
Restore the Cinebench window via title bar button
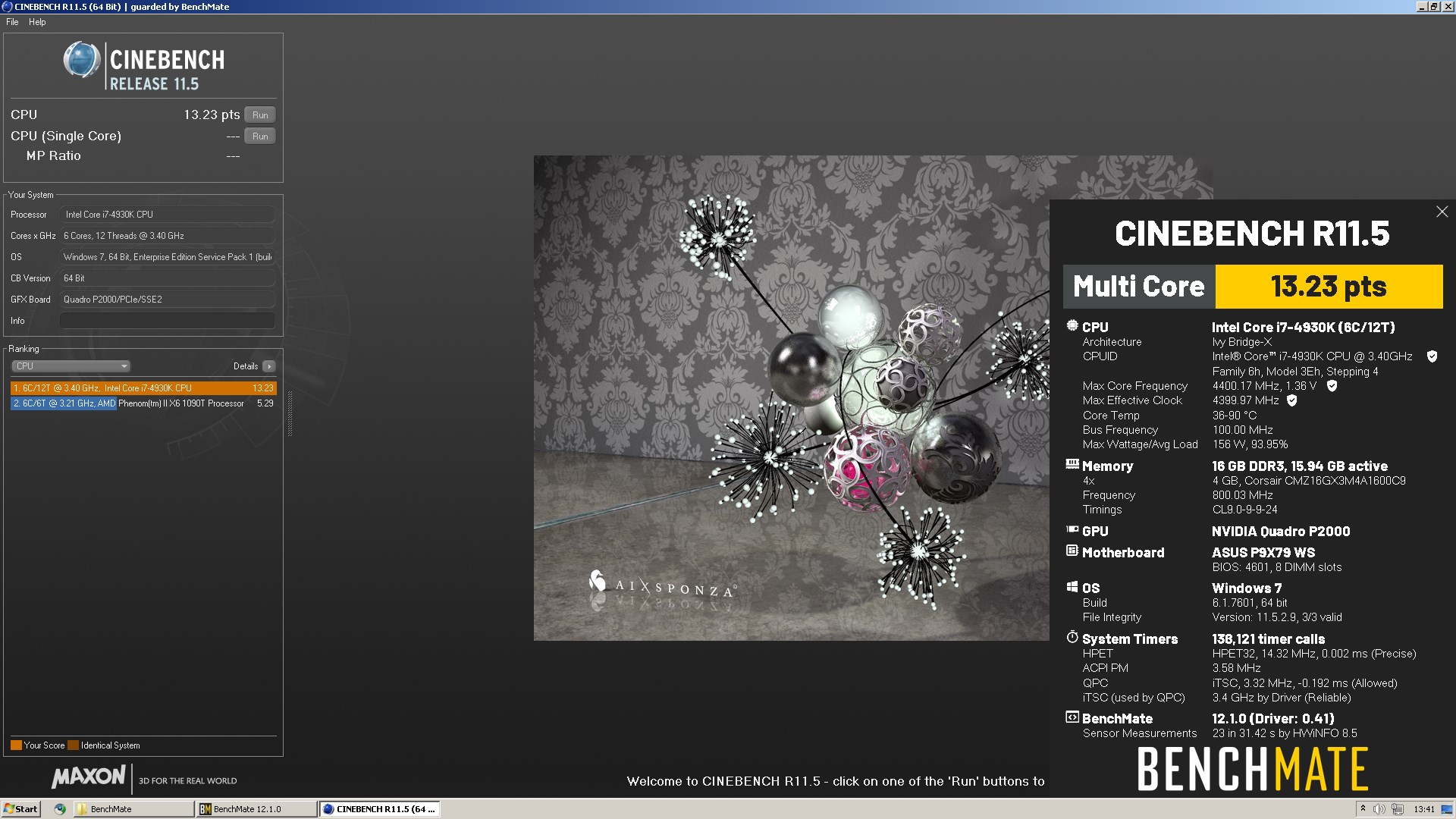(1434, 6)
